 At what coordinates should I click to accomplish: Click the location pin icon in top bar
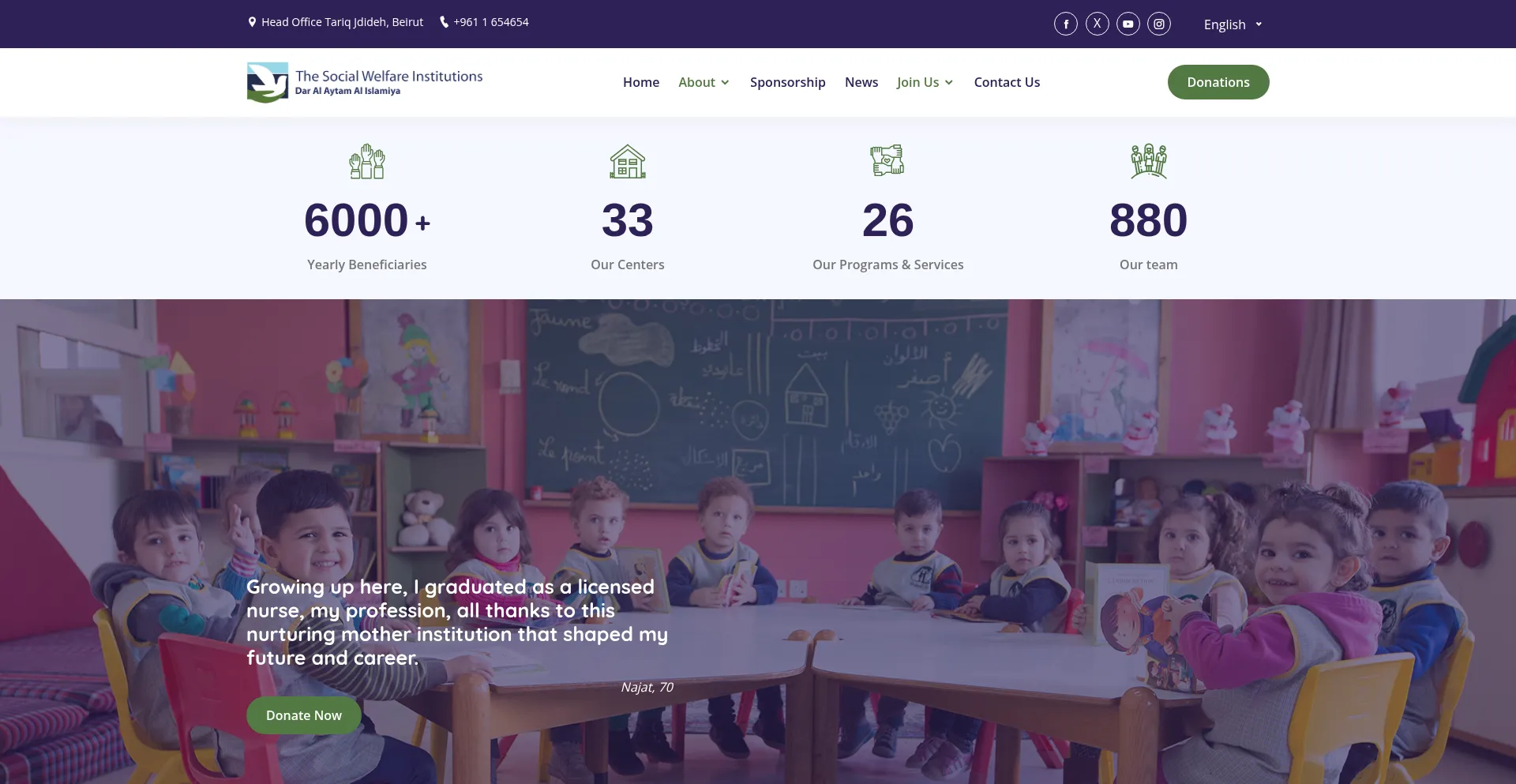(252, 22)
